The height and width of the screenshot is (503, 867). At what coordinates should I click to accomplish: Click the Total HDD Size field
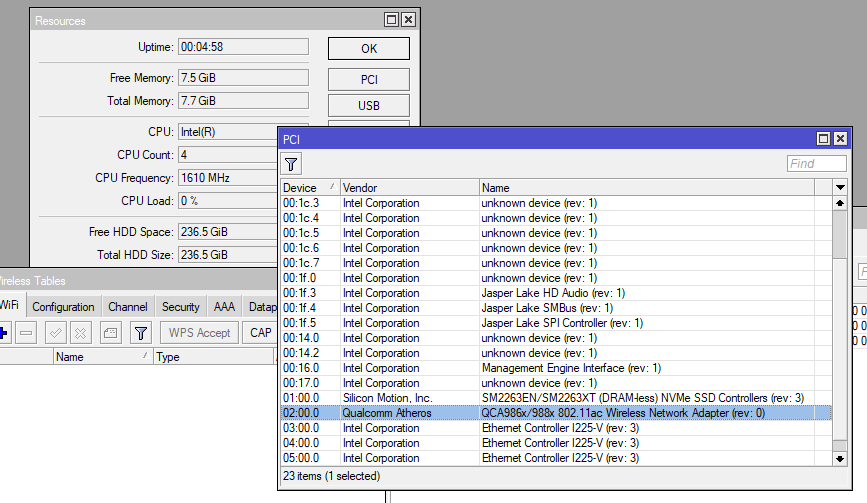tap(228, 255)
